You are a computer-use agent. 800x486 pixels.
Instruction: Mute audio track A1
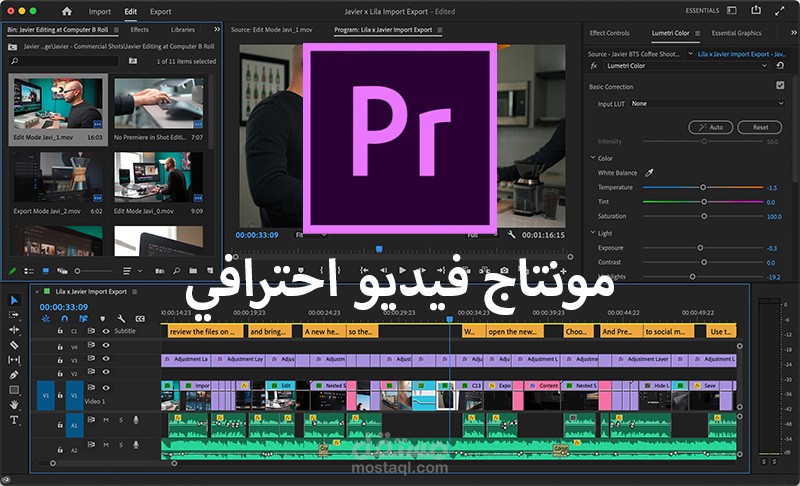click(x=106, y=420)
